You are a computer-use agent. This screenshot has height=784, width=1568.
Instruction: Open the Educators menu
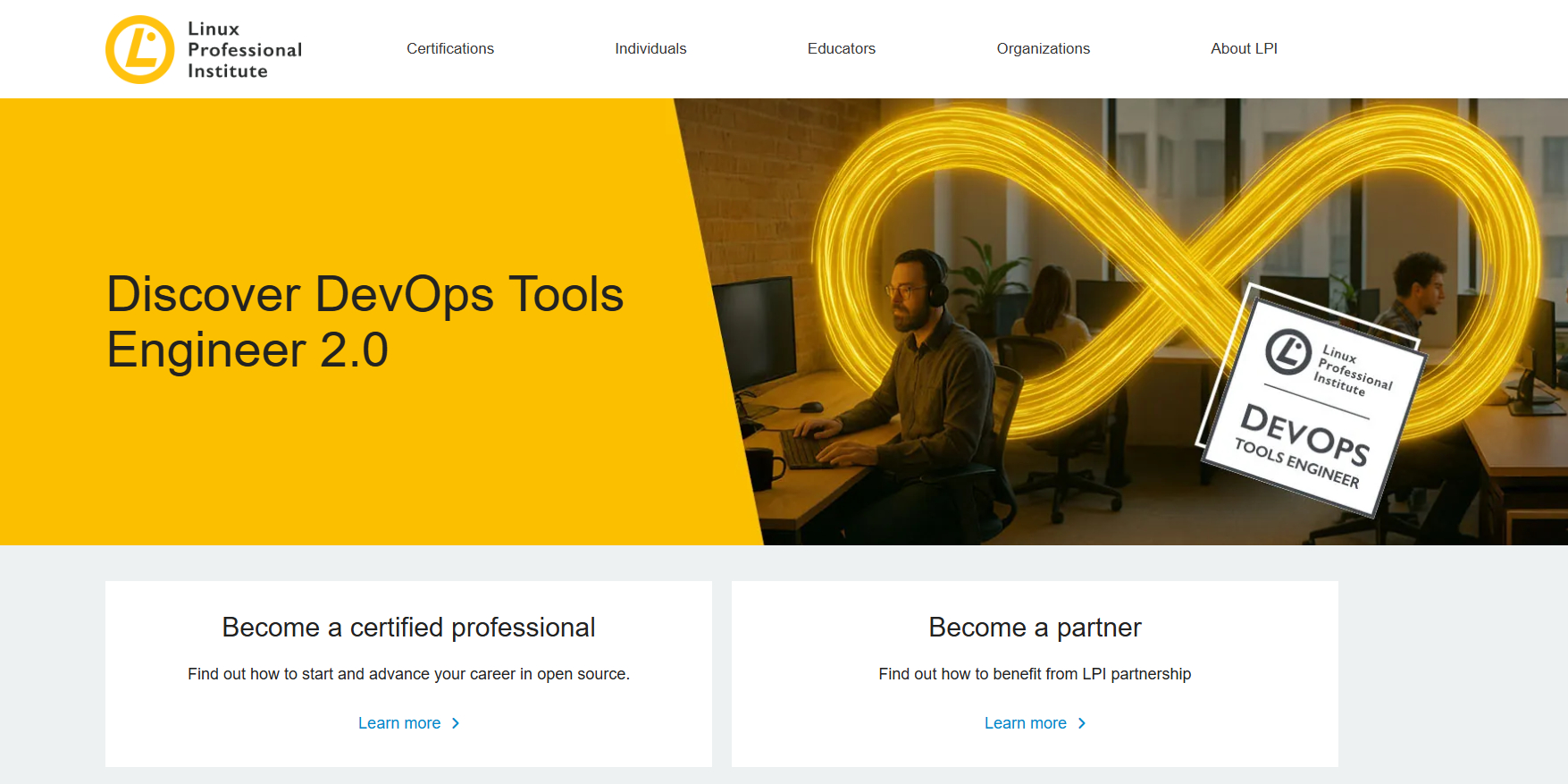[842, 49]
